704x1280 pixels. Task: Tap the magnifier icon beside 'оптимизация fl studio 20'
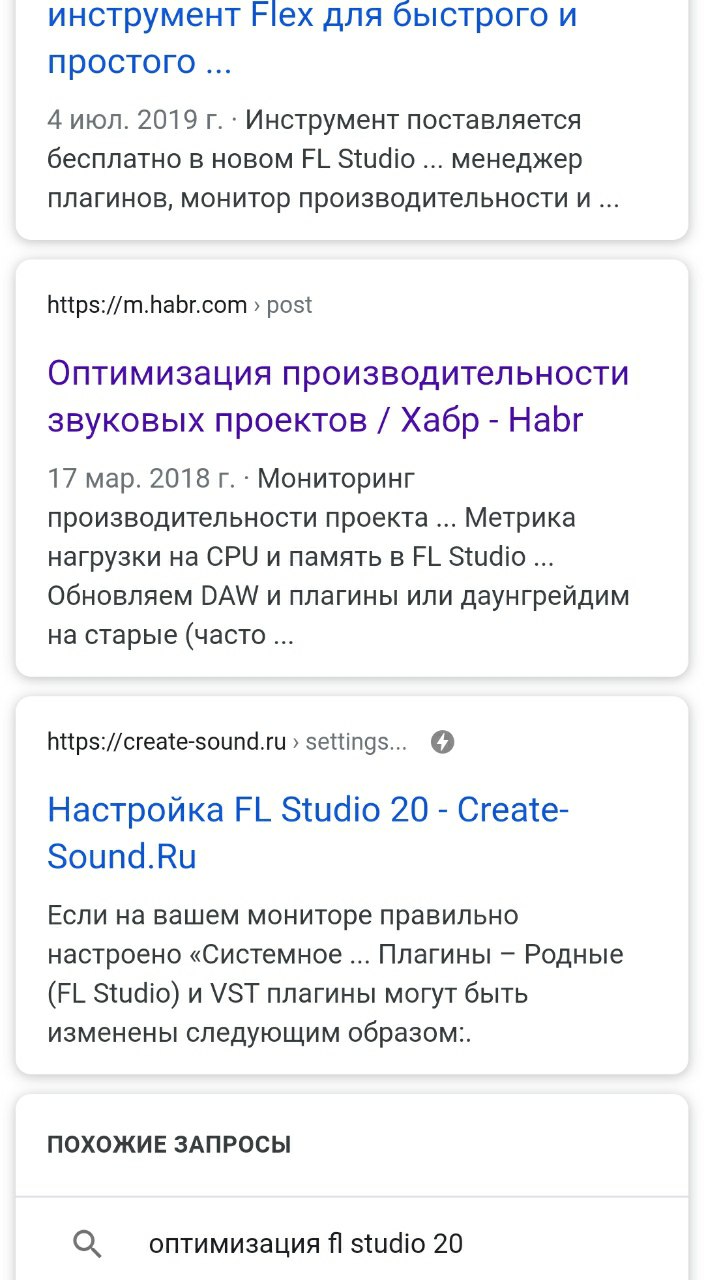point(88,1244)
